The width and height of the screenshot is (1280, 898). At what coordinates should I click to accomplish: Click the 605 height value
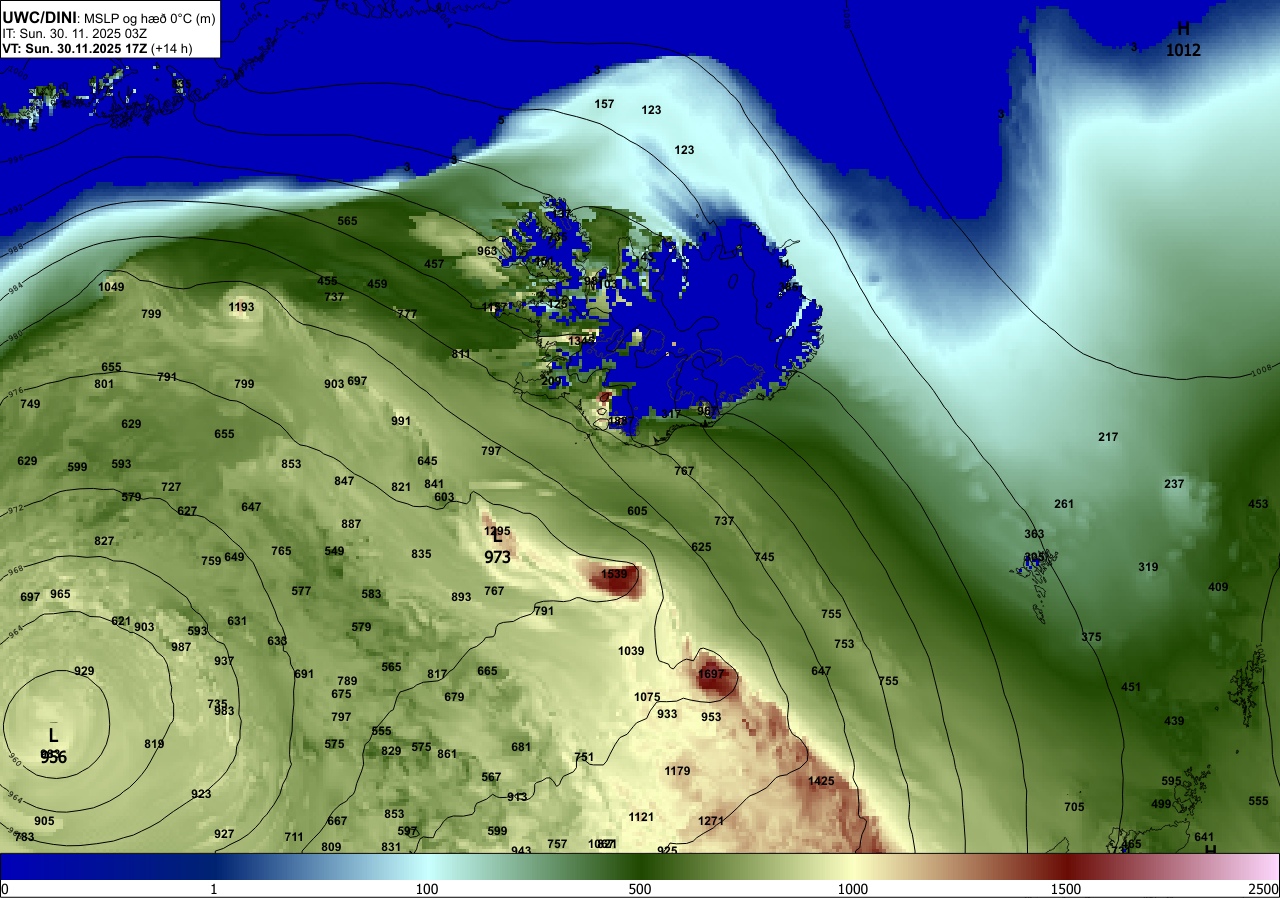pos(637,511)
